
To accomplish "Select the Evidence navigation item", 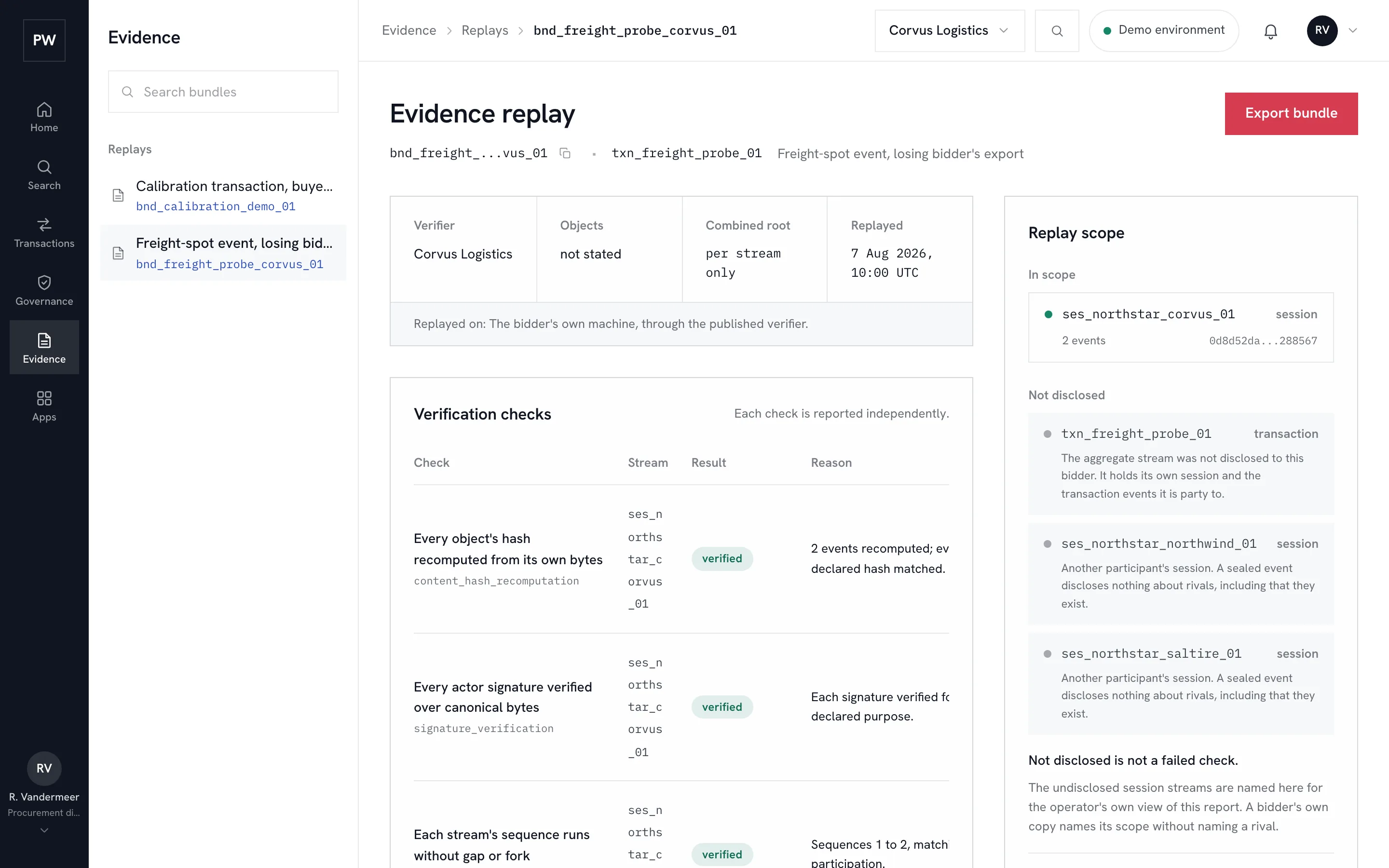I will coord(44,348).
